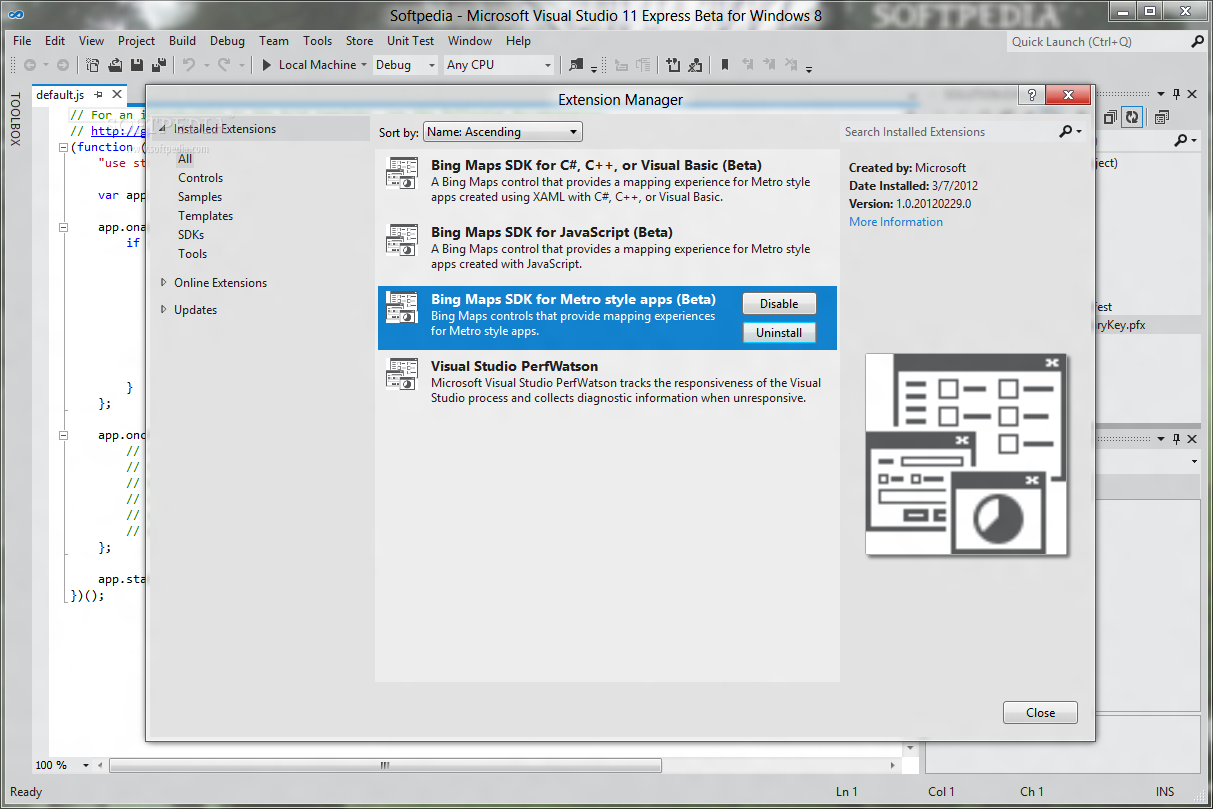The image size is (1213, 809).
Task: Click the Save toolbar icon
Action: pos(137,65)
